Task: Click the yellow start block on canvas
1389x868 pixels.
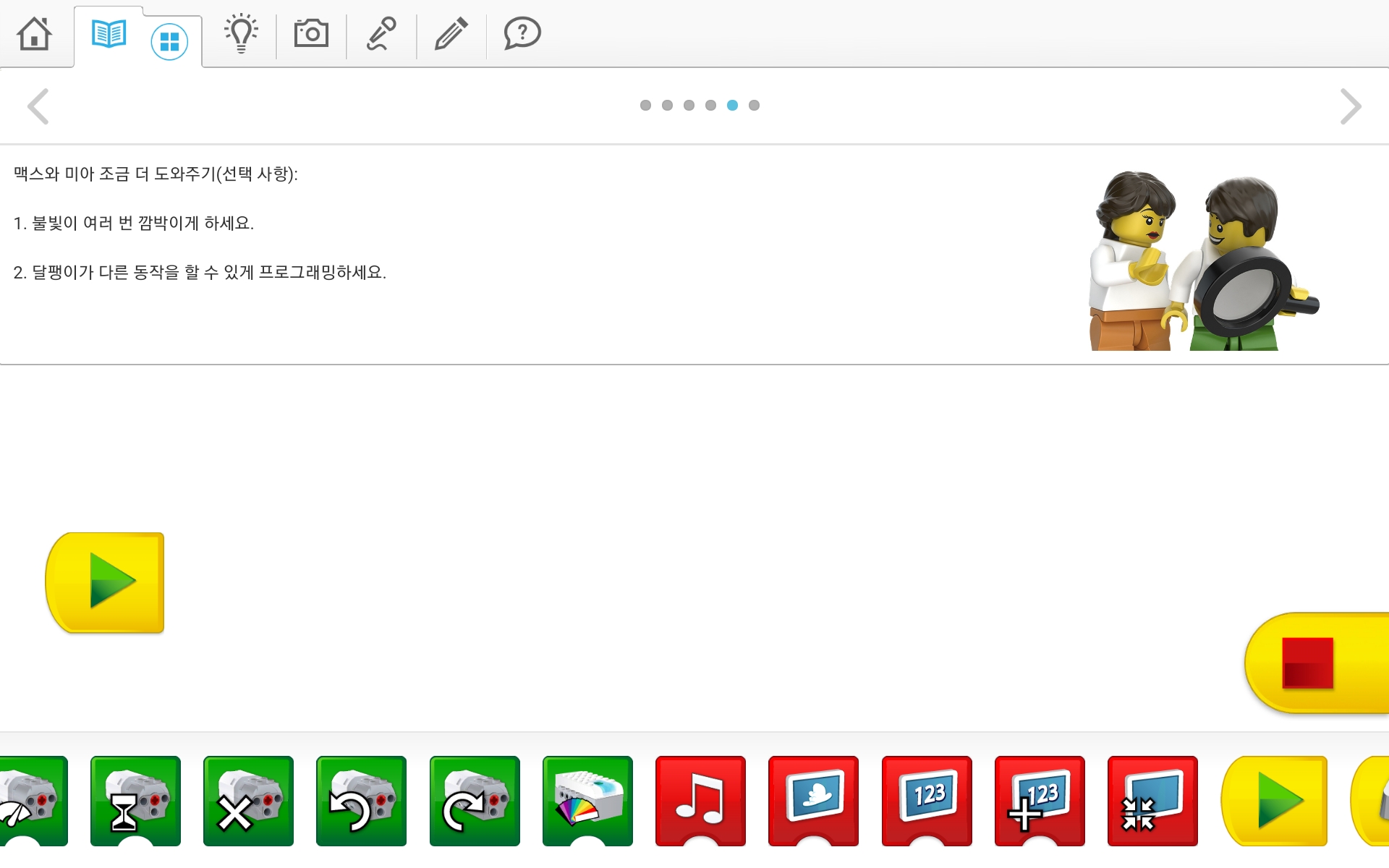Action: click(x=105, y=582)
